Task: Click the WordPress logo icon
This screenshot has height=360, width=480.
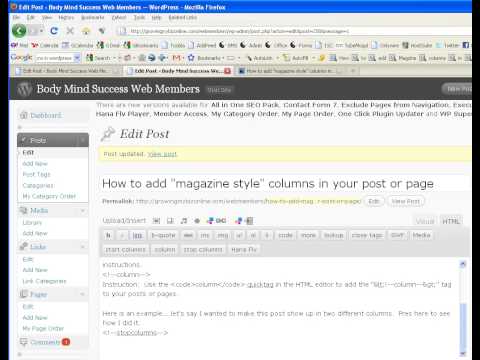Action: pyautogui.click(x=24, y=89)
